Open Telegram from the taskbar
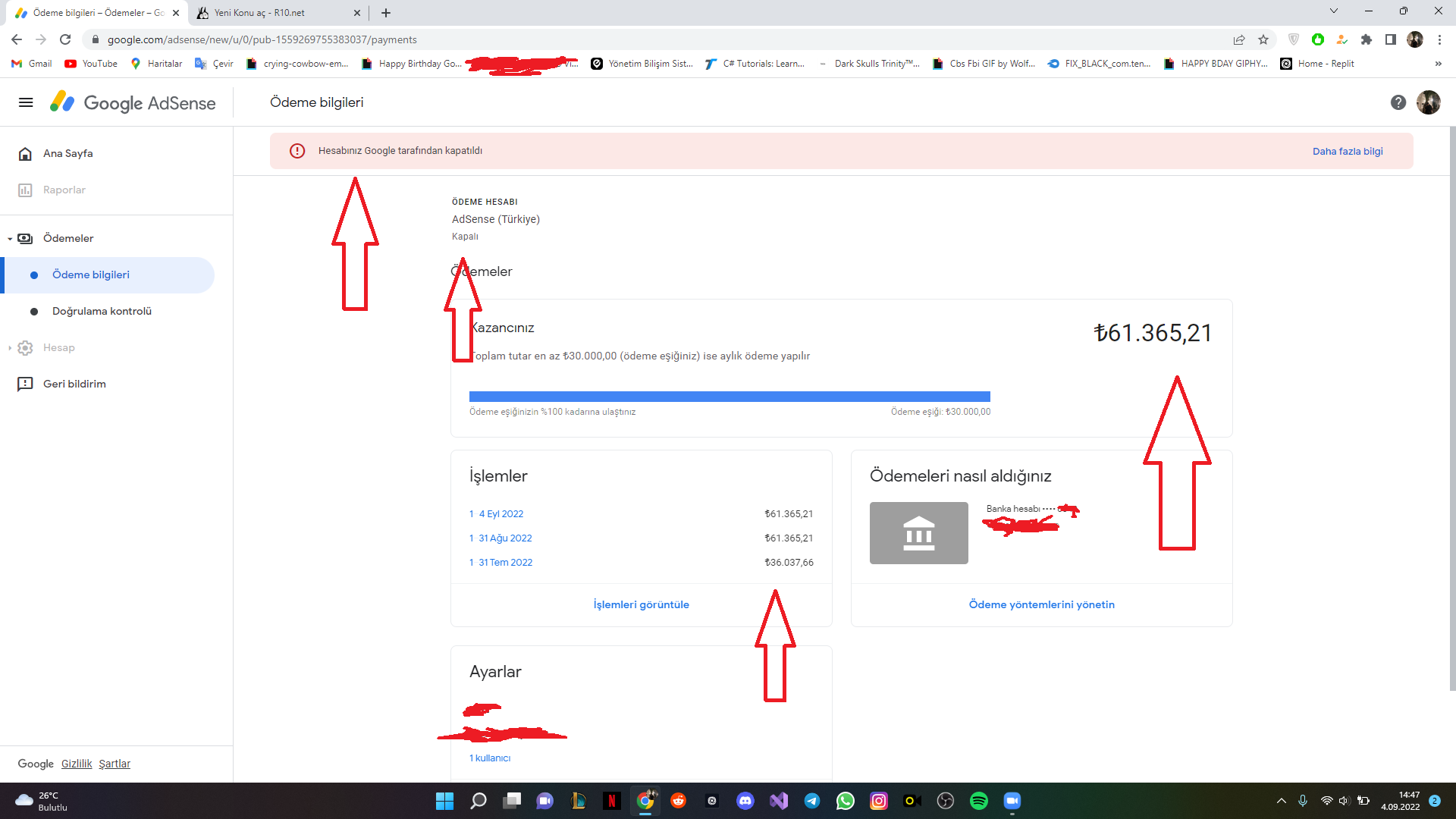Image resolution: width=1456 pixels, height=819 pixels. [x=812, y=801]
